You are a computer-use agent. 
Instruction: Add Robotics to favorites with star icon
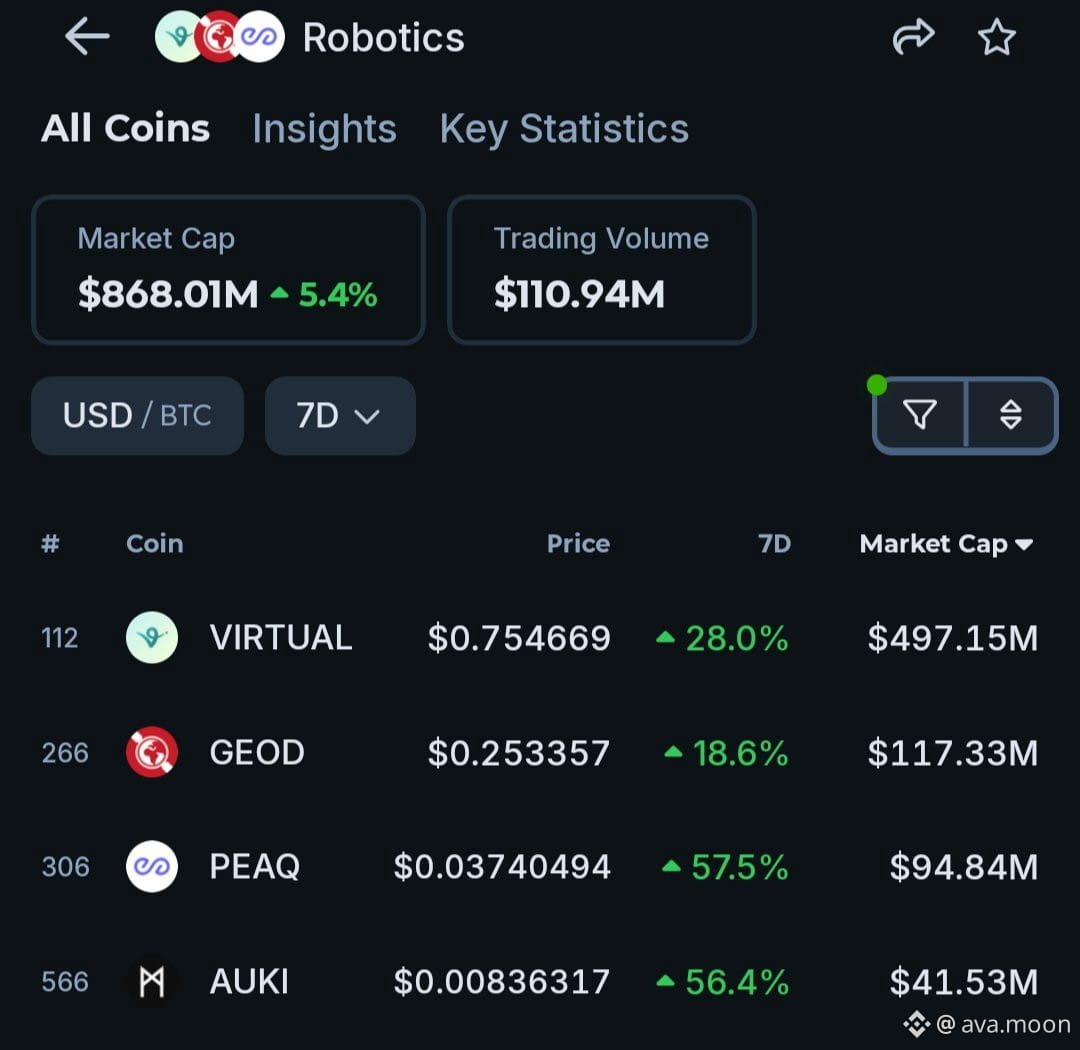pos(997,37)
